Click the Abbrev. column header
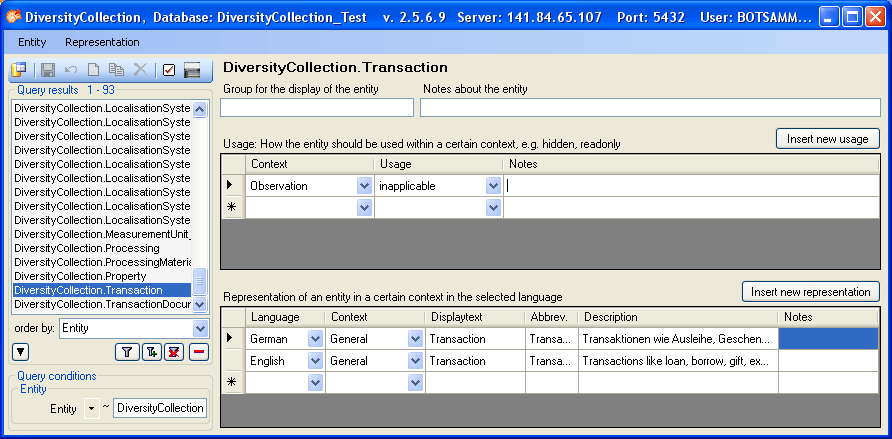Viewport: 892px width, 439px height. point(552,317)
